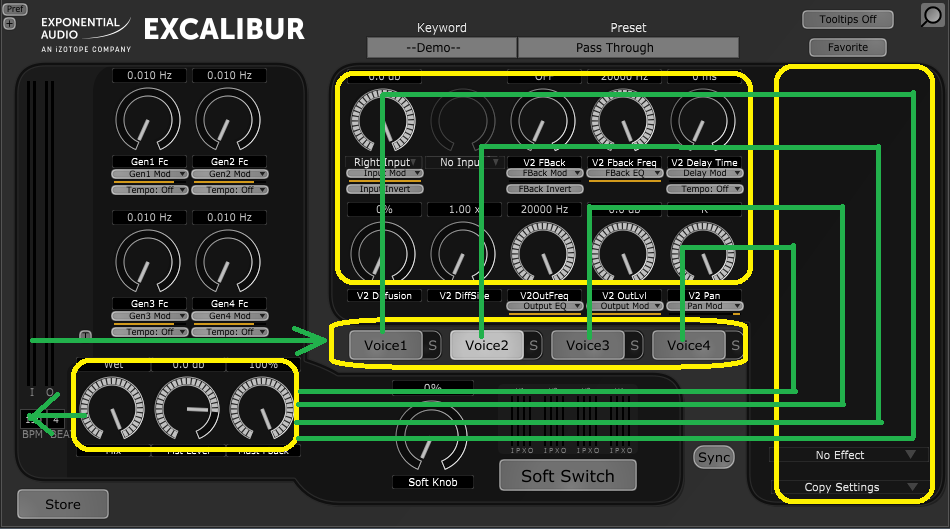Click the Gen2 Fc knob
Image resolution: width=950 pixels, height=529 pixels.
[x=228, y=119]
